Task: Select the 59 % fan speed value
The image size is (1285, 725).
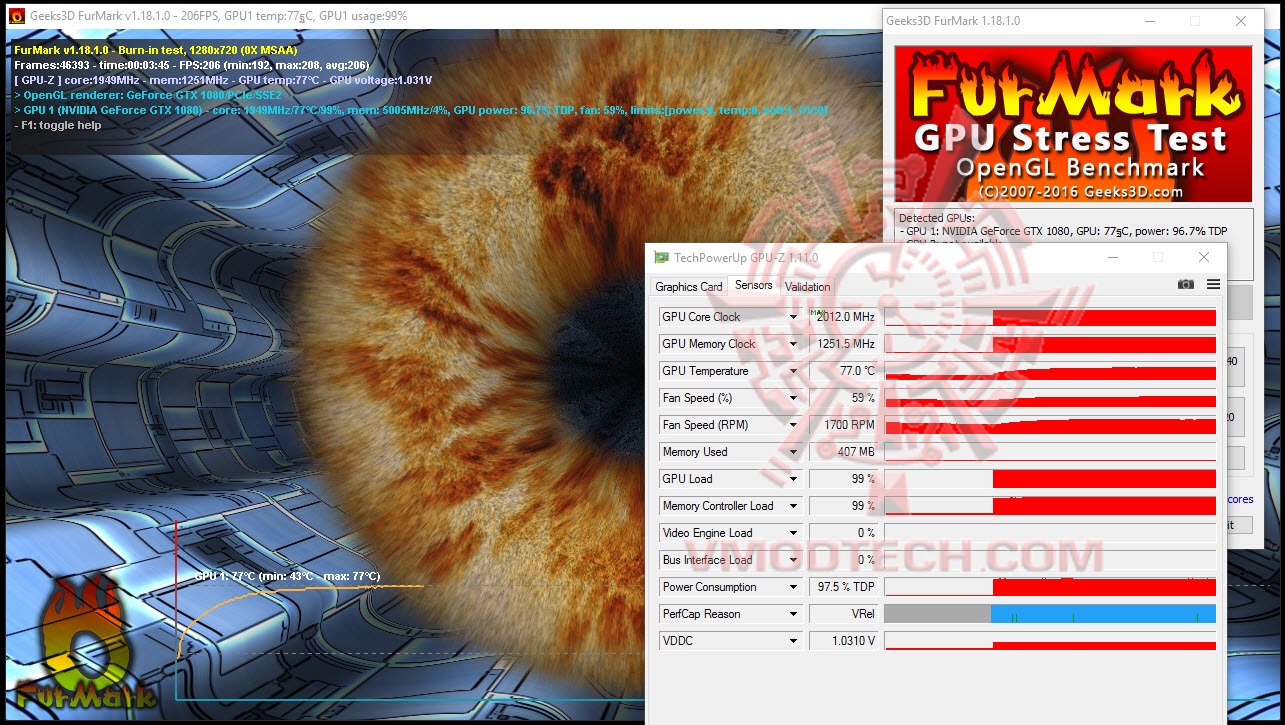Action: point(843,398)
